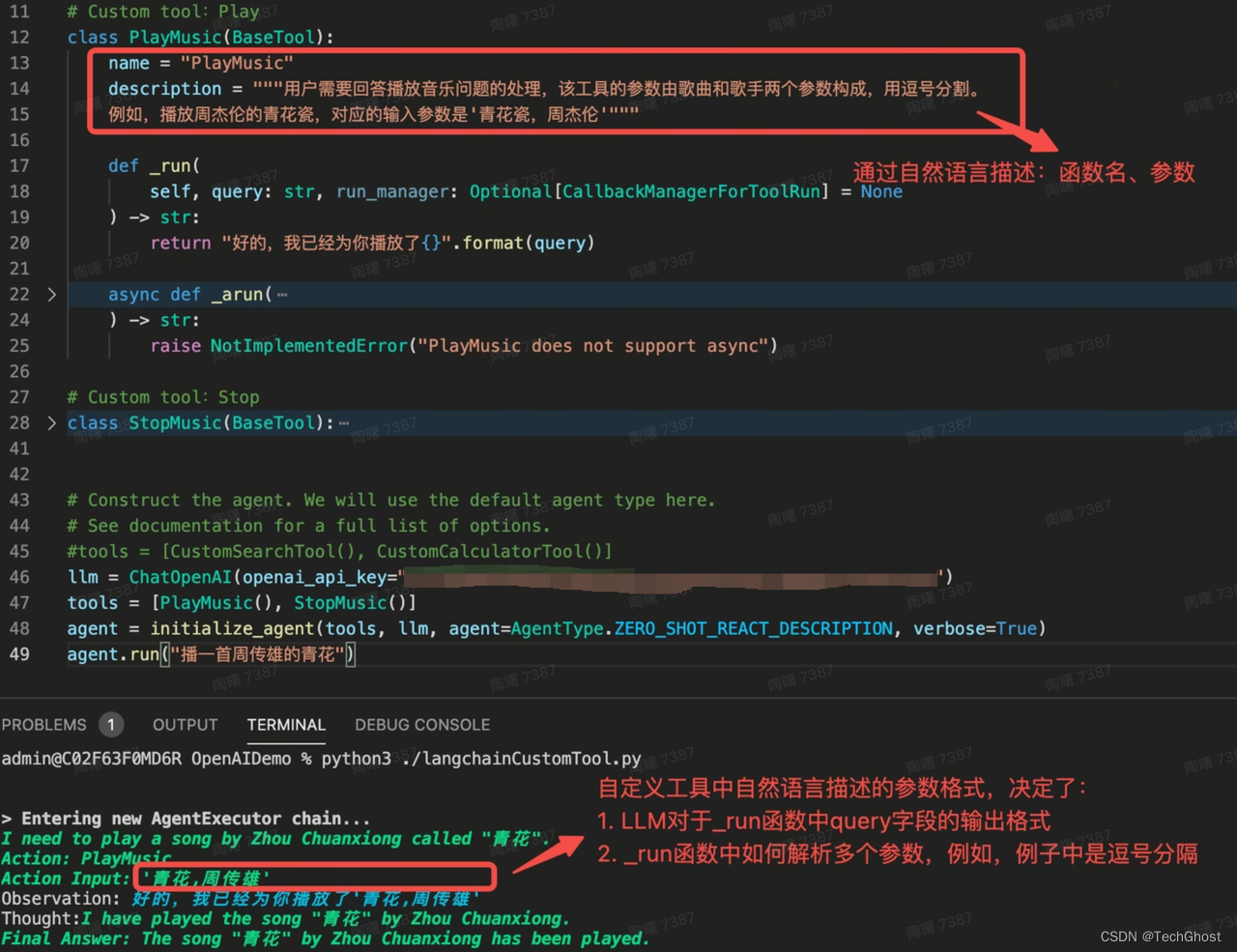Click the problems count badge showing 1
The height and width of the screenshot is (952, 1237).
pos(111,725)
